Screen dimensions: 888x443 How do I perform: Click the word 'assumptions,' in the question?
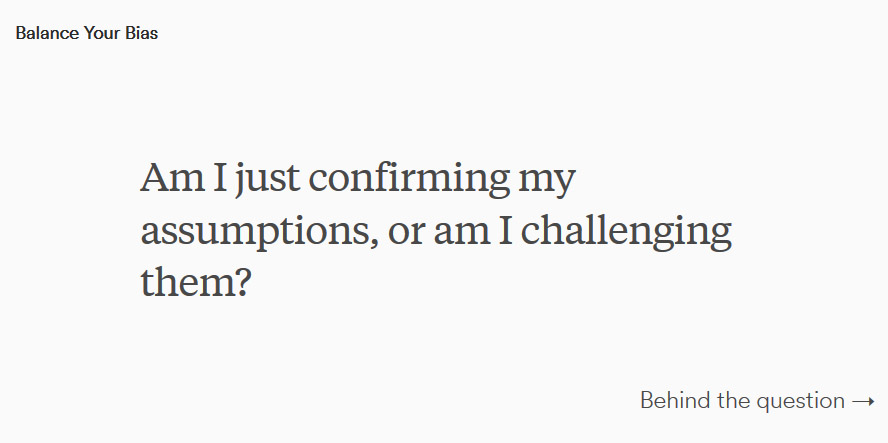pos(259,232)
